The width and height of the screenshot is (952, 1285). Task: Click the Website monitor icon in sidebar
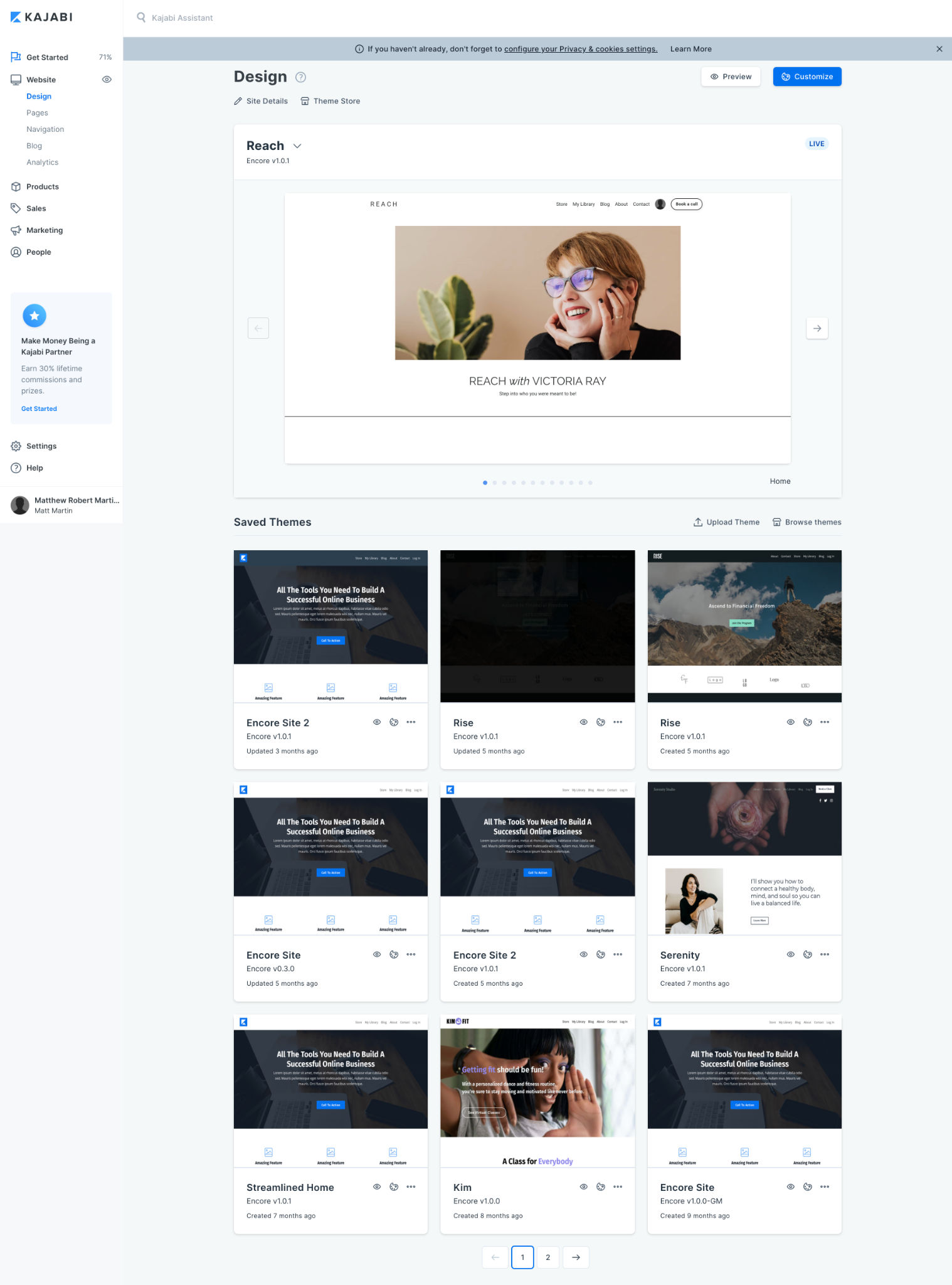(16, 80)
